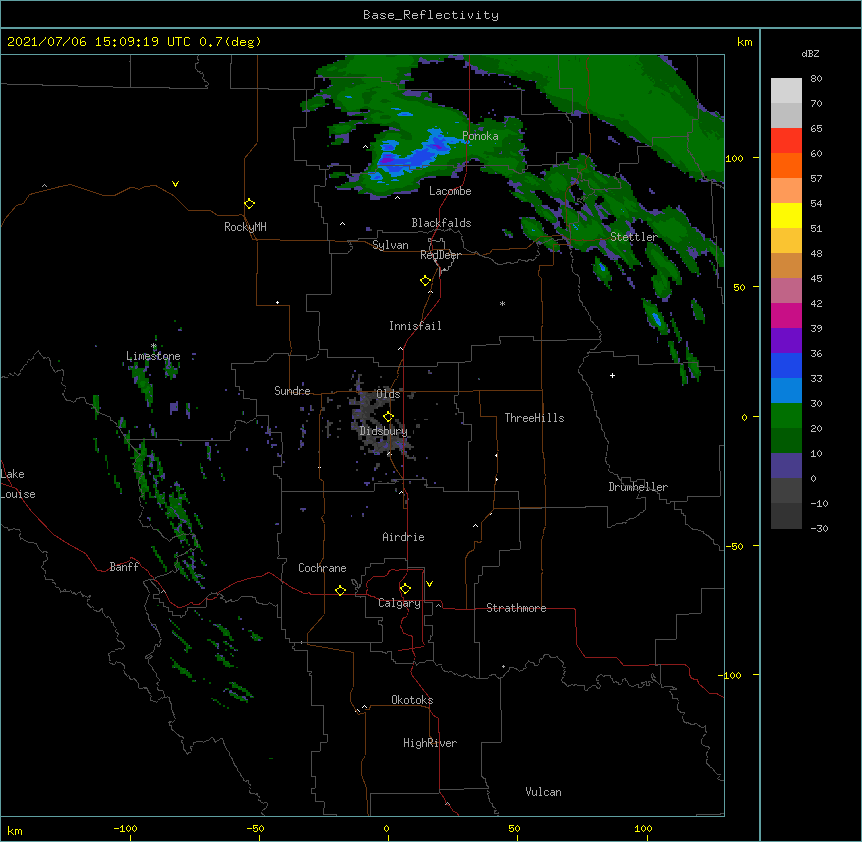Click the yellow diamond marker above Calgary label

click(405, 589)
